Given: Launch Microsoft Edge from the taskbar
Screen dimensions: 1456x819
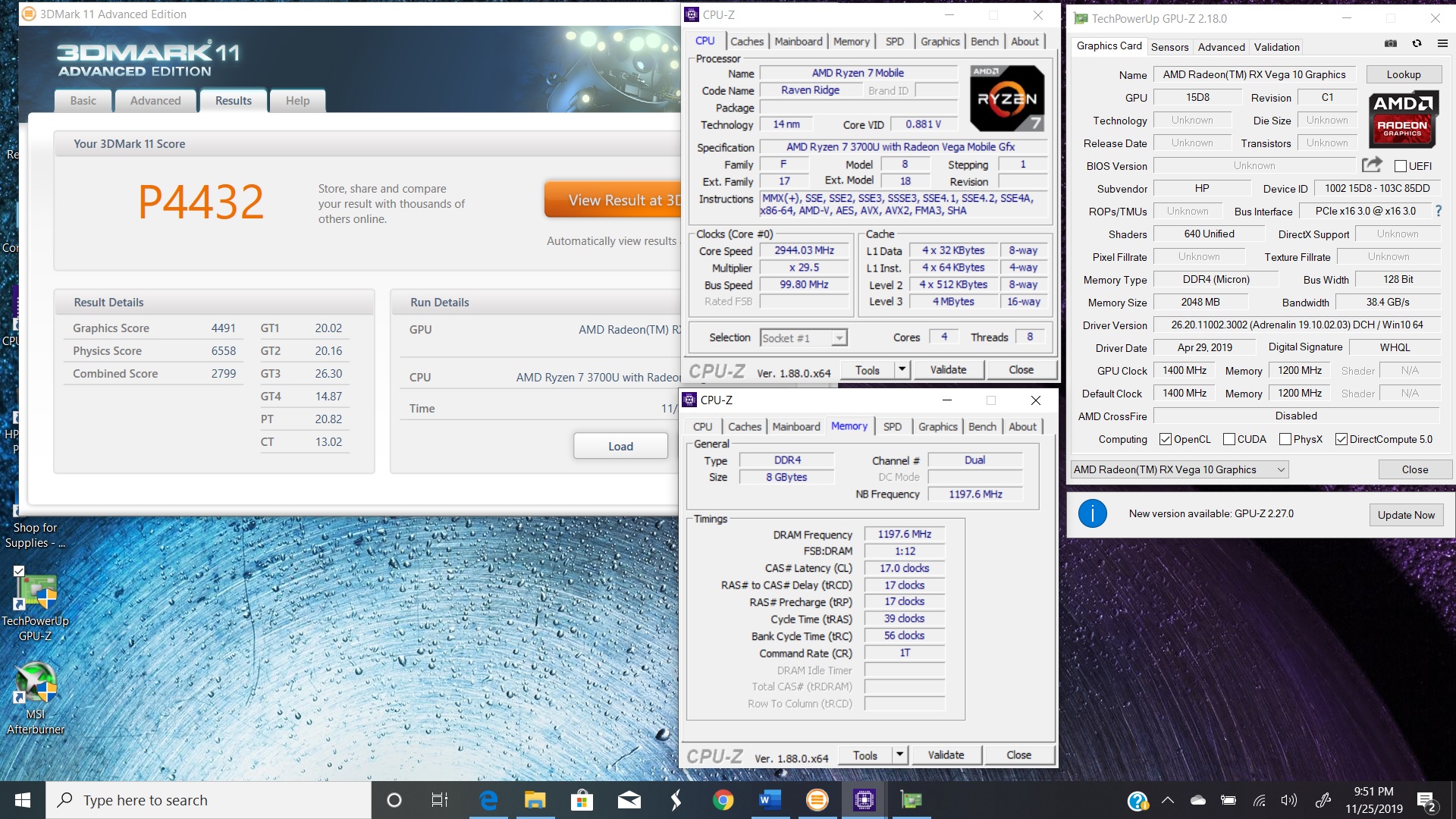Looking at the screenshot, I should pos(488,800).
